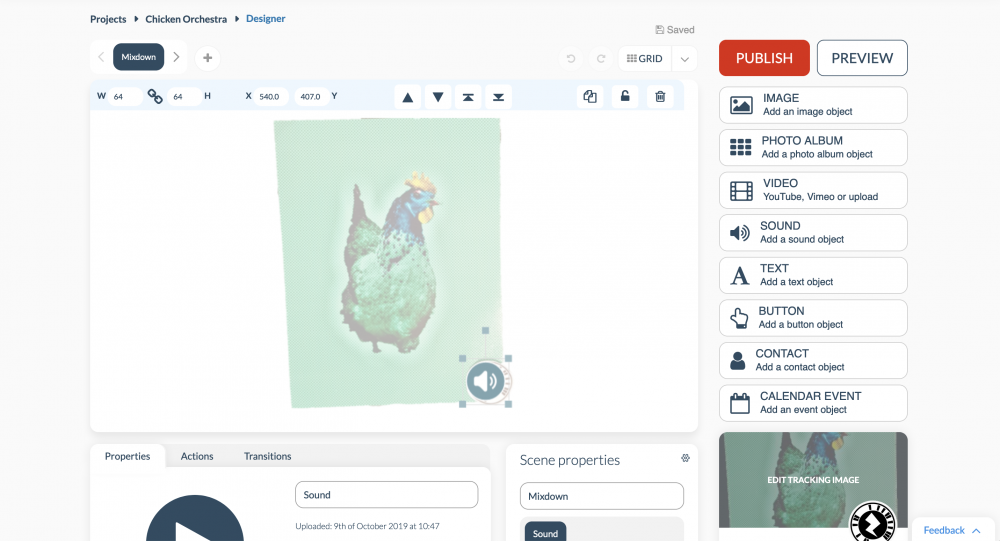This screenshot has height=541, width=1000.
Task: Click the send to back icon
Action: coord(499,97)
